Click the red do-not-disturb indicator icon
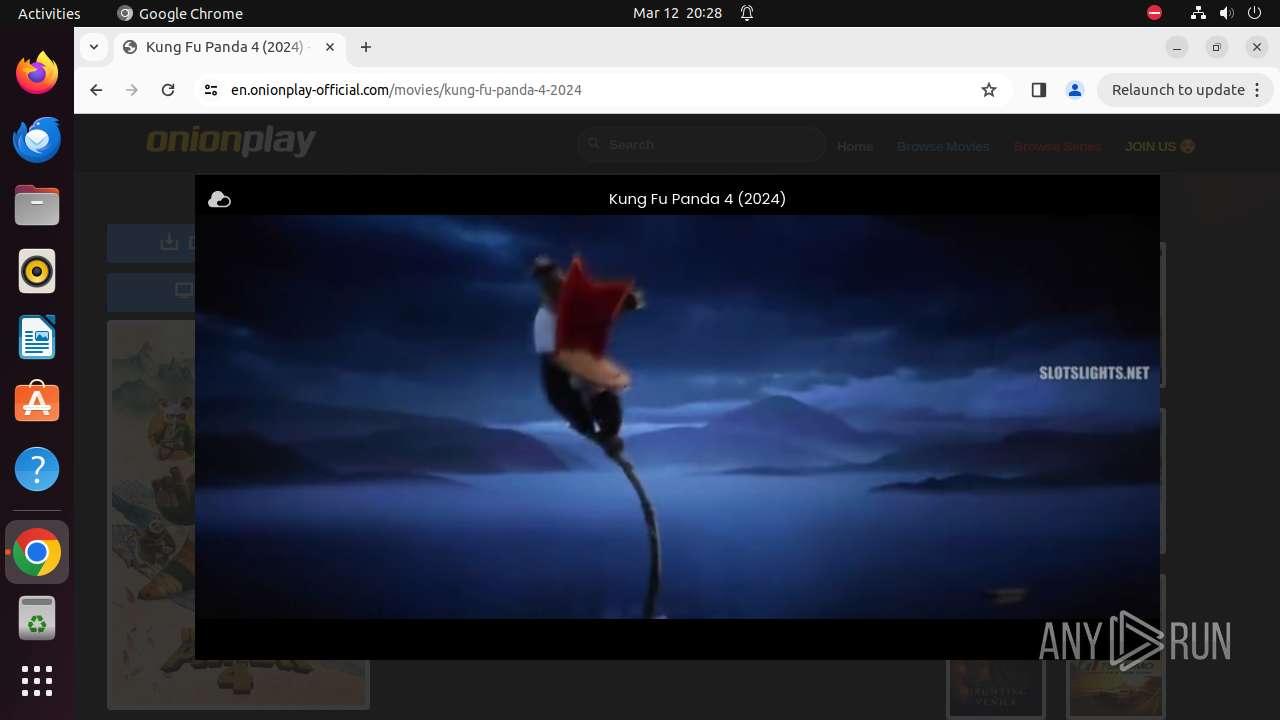 pyautogui.click(x=1154, y=13)
